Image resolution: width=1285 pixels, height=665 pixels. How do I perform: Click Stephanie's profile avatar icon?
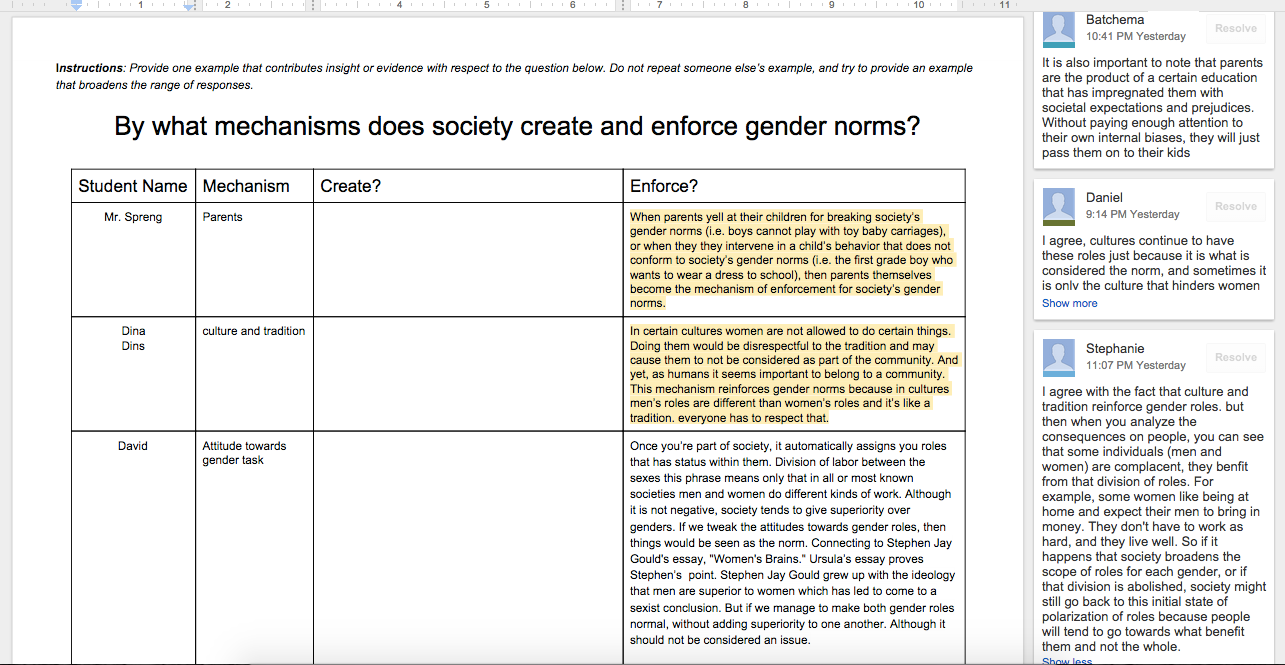point(1058,357)
